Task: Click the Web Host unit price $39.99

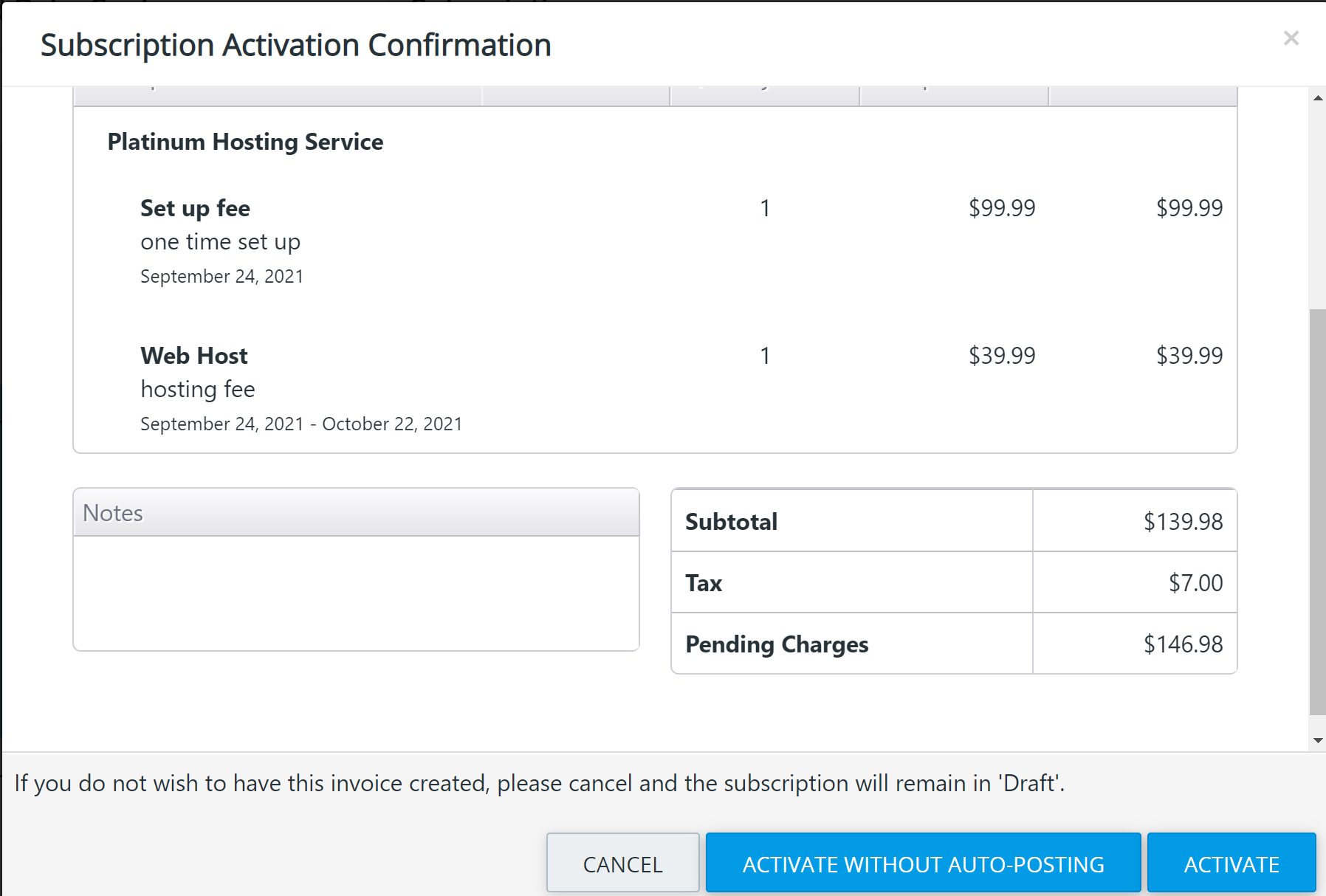Action: [1002, 356]
